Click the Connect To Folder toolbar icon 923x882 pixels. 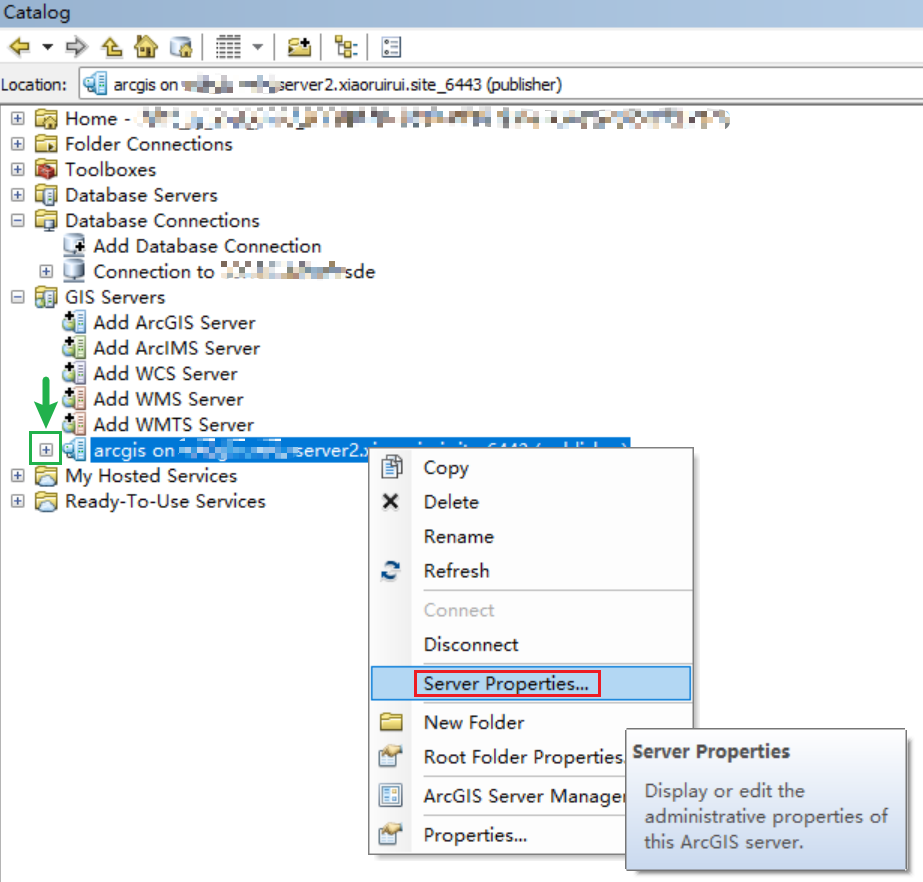[299, 47]
